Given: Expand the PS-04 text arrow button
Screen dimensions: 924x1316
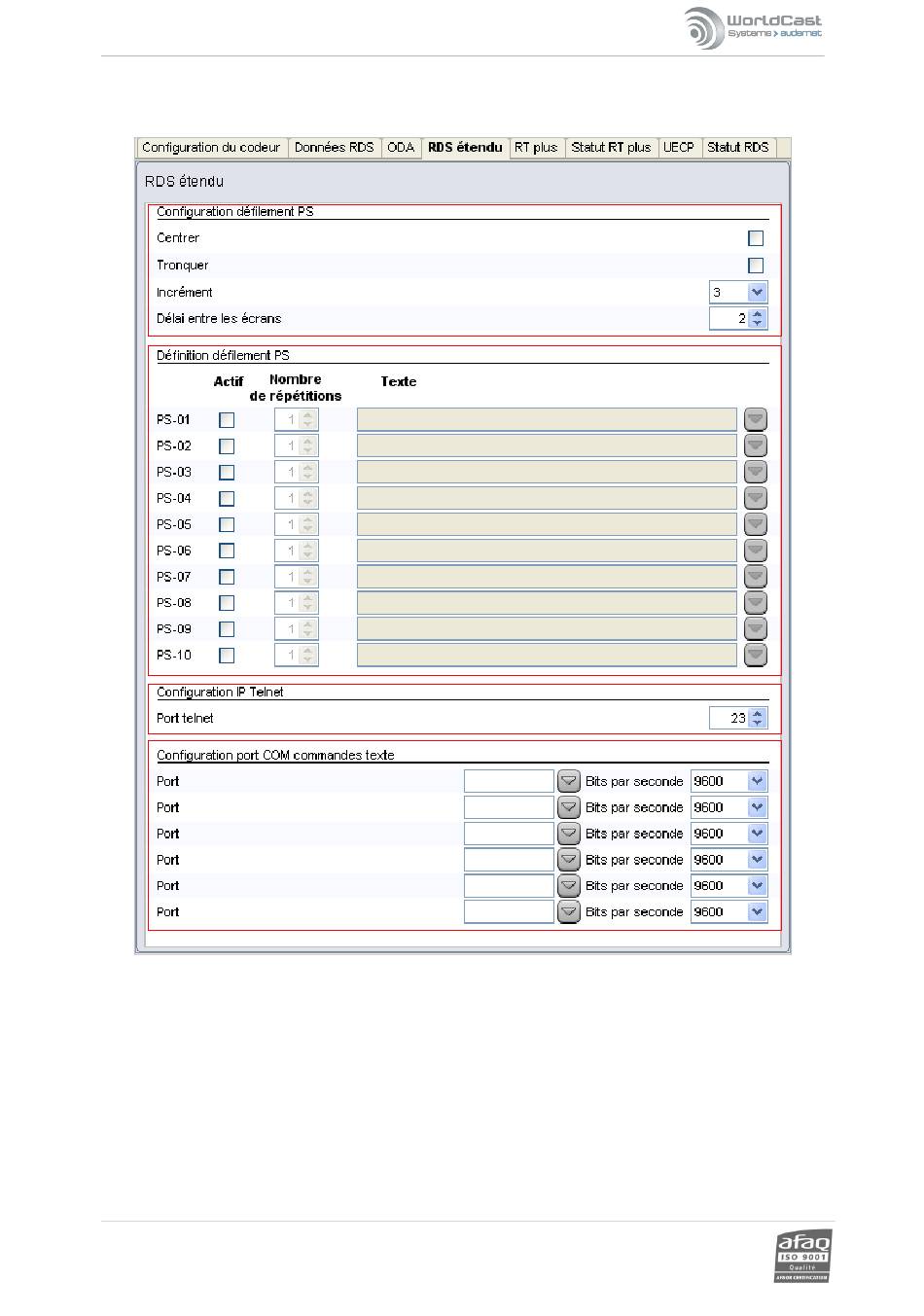Looking at the screenshot, I should click(756, 498).
